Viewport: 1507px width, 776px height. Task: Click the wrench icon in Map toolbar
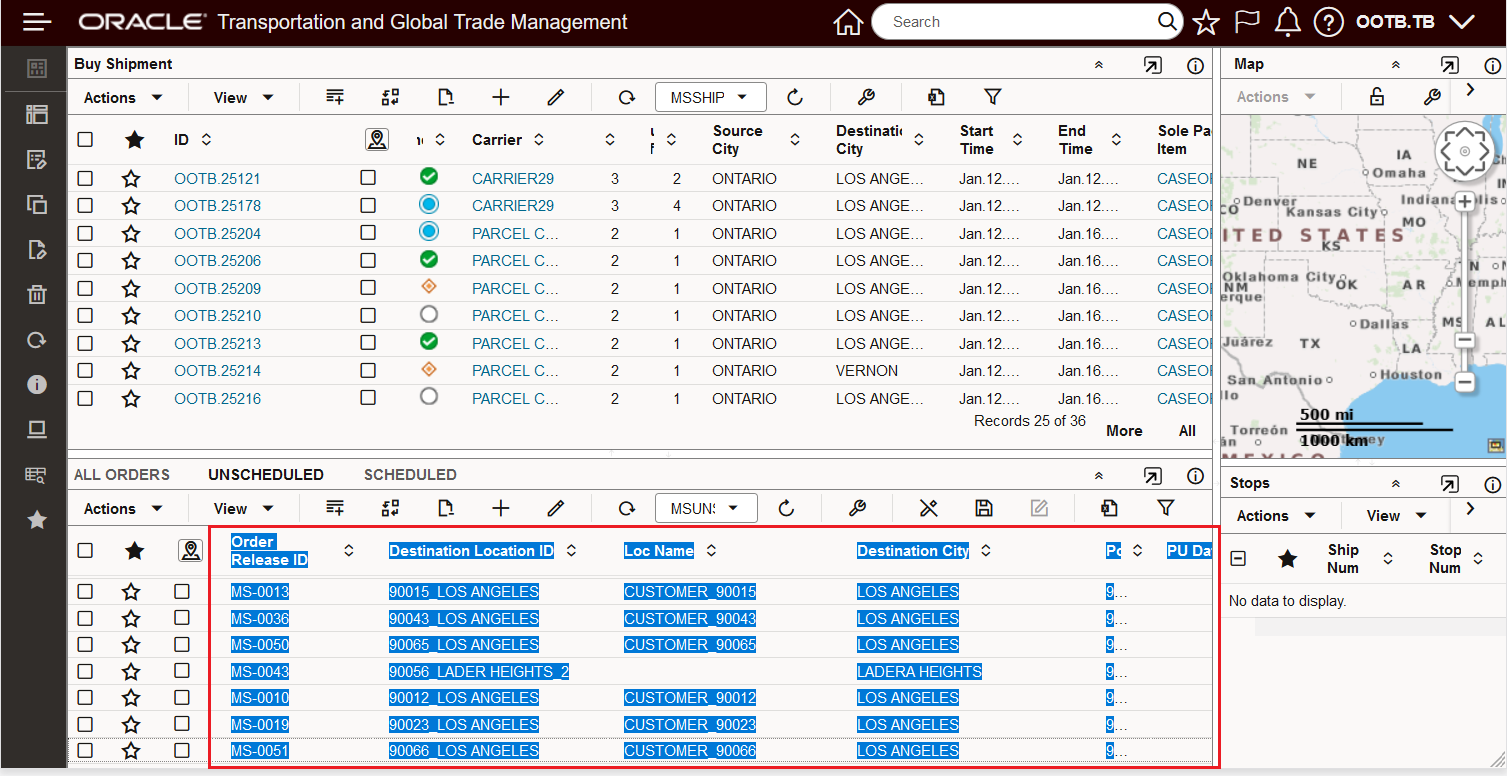1432,97
